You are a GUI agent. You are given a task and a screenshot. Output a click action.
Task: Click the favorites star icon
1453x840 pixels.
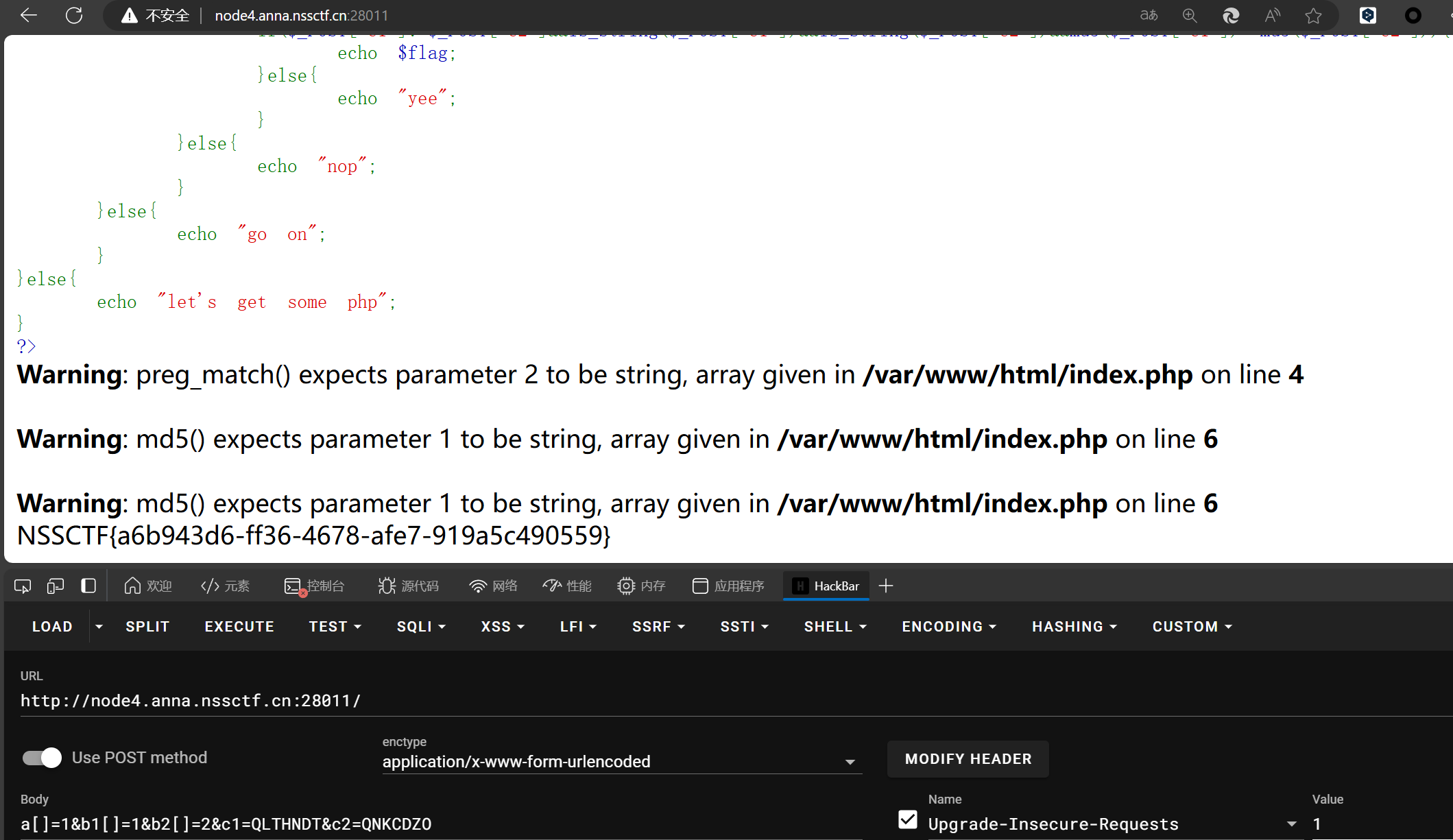tap(1313, 15)
